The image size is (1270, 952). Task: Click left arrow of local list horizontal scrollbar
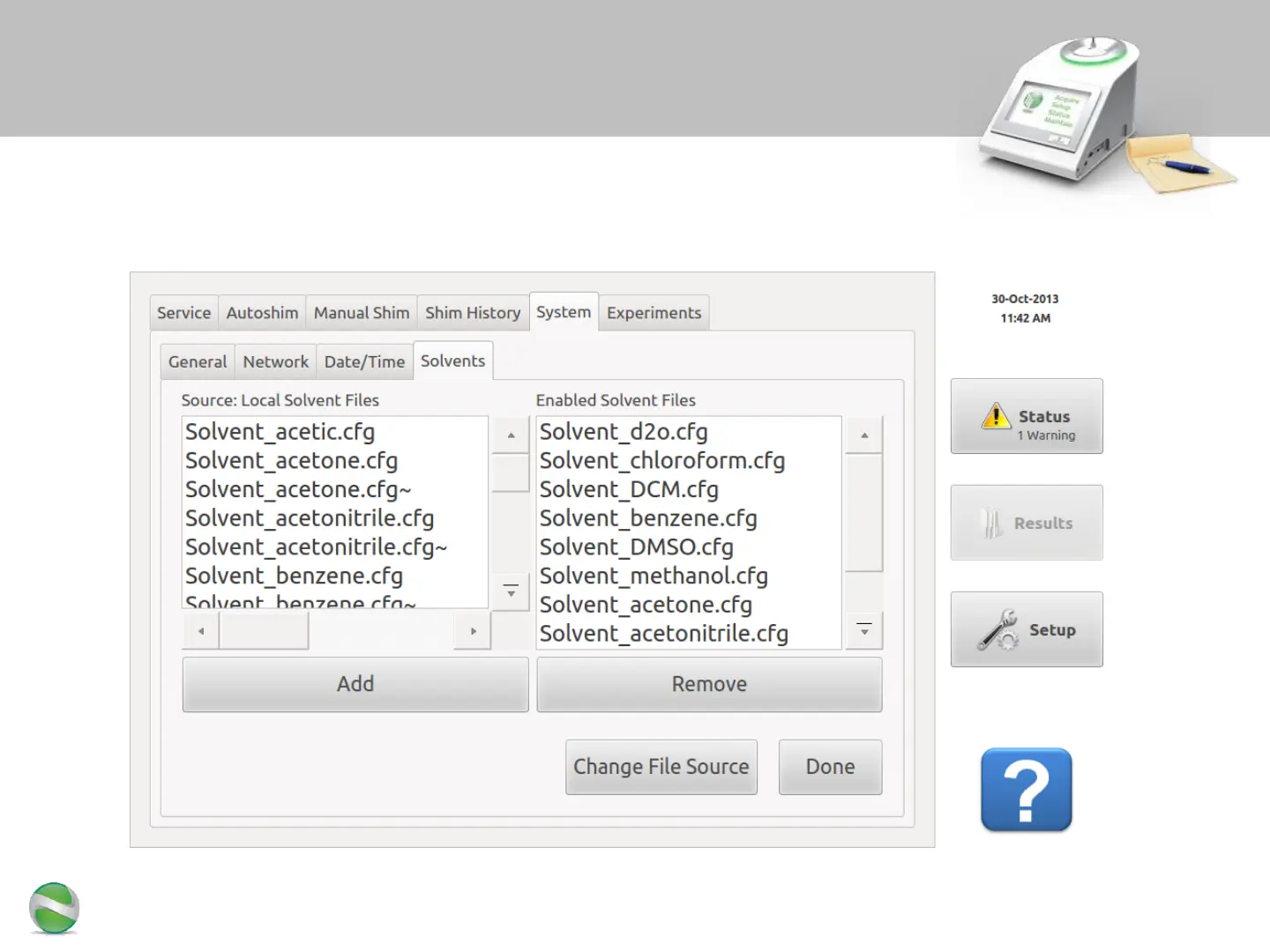tap(201, 631)
